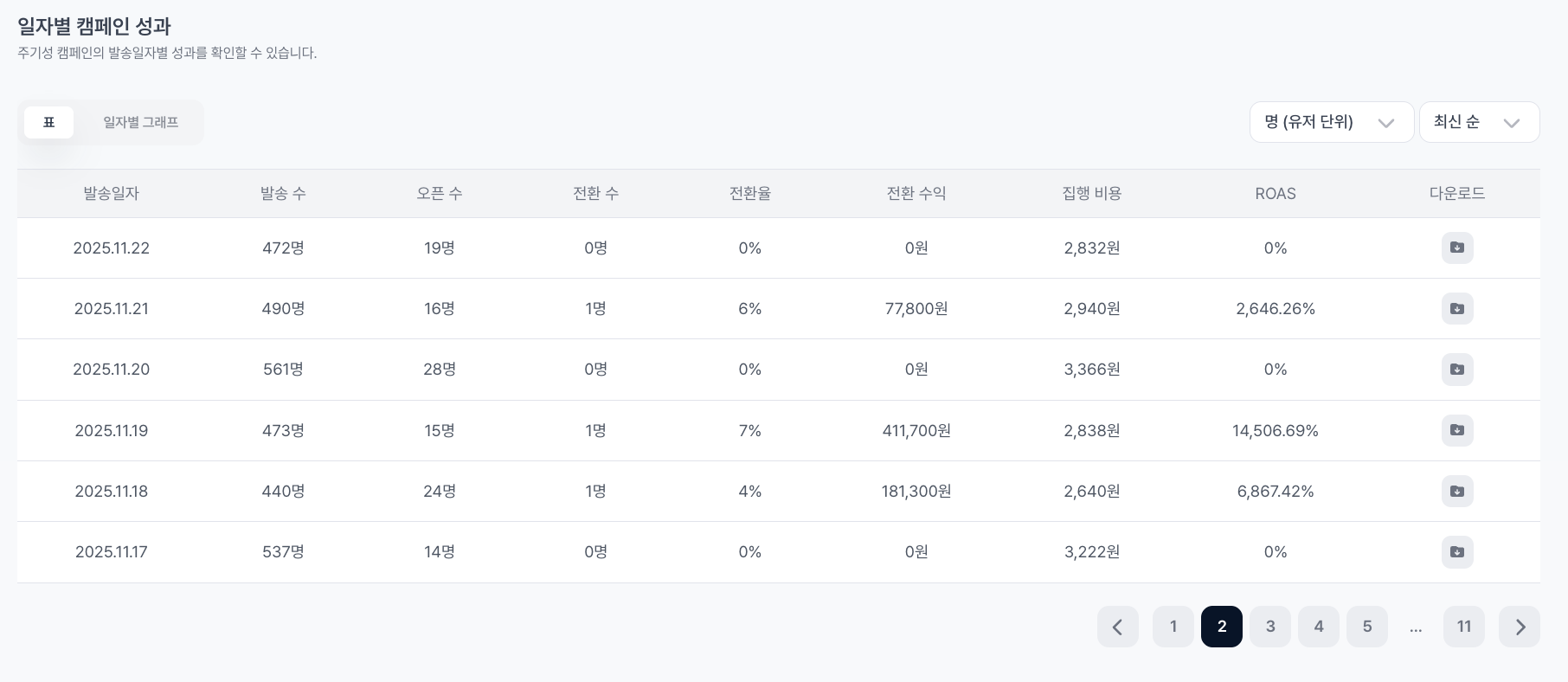Viewport: 1568px width, 682px height.
Task: Click the 14,506.69% ROAS value
Action: [1276, 431]
